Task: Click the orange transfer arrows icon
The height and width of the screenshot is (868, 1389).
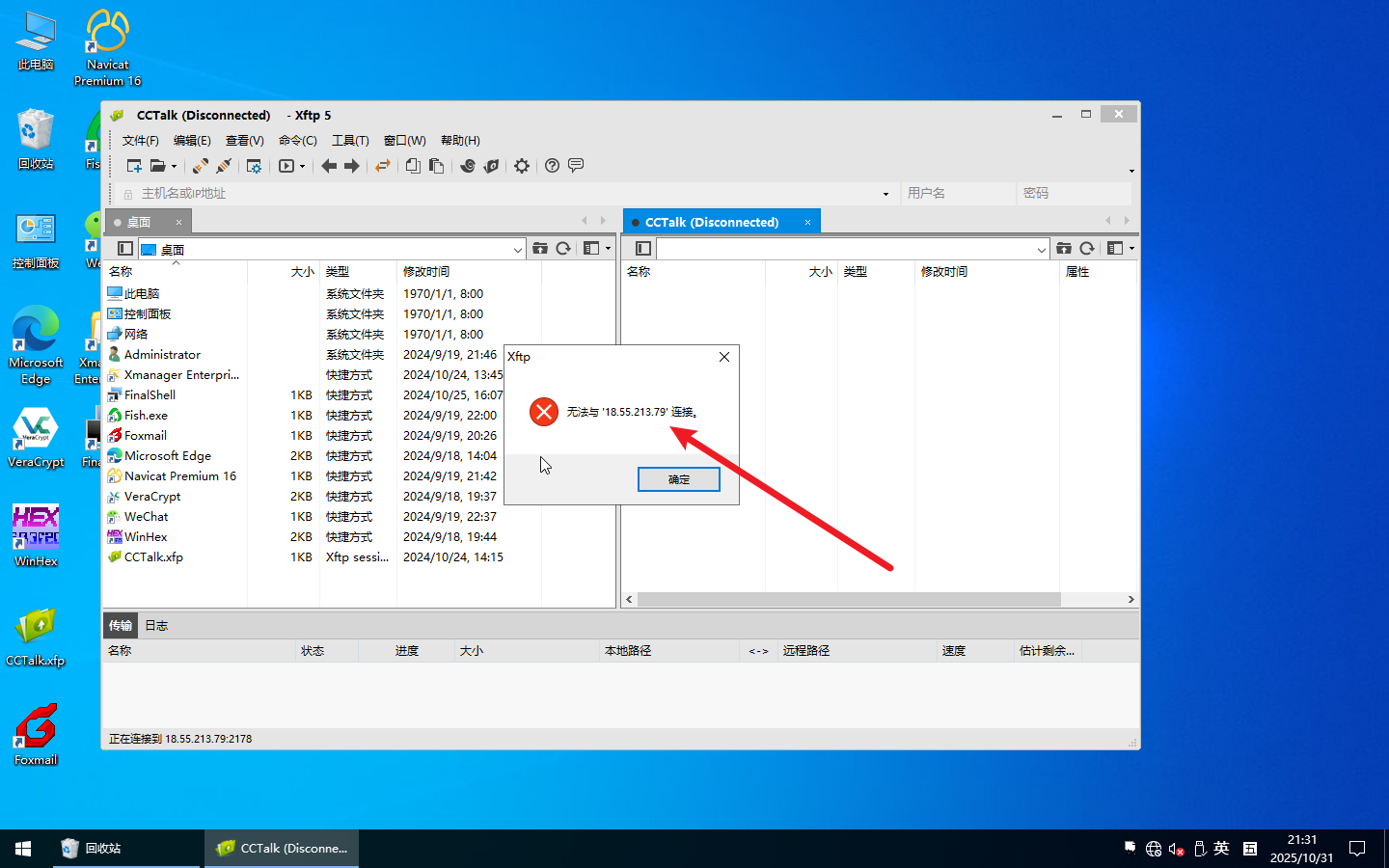Action: point(383,166)
